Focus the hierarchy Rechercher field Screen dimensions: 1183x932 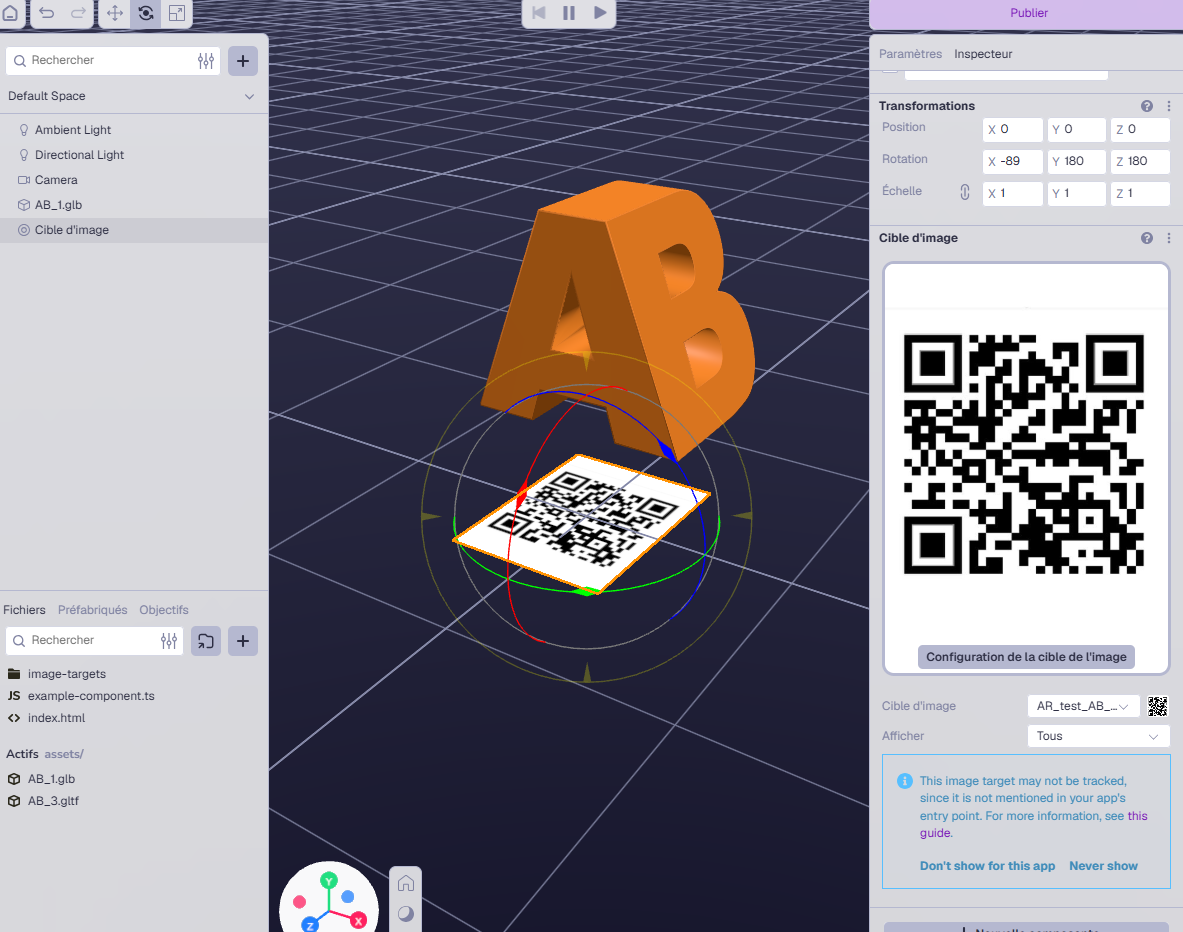pyautogui.click(x=102, y=60)
